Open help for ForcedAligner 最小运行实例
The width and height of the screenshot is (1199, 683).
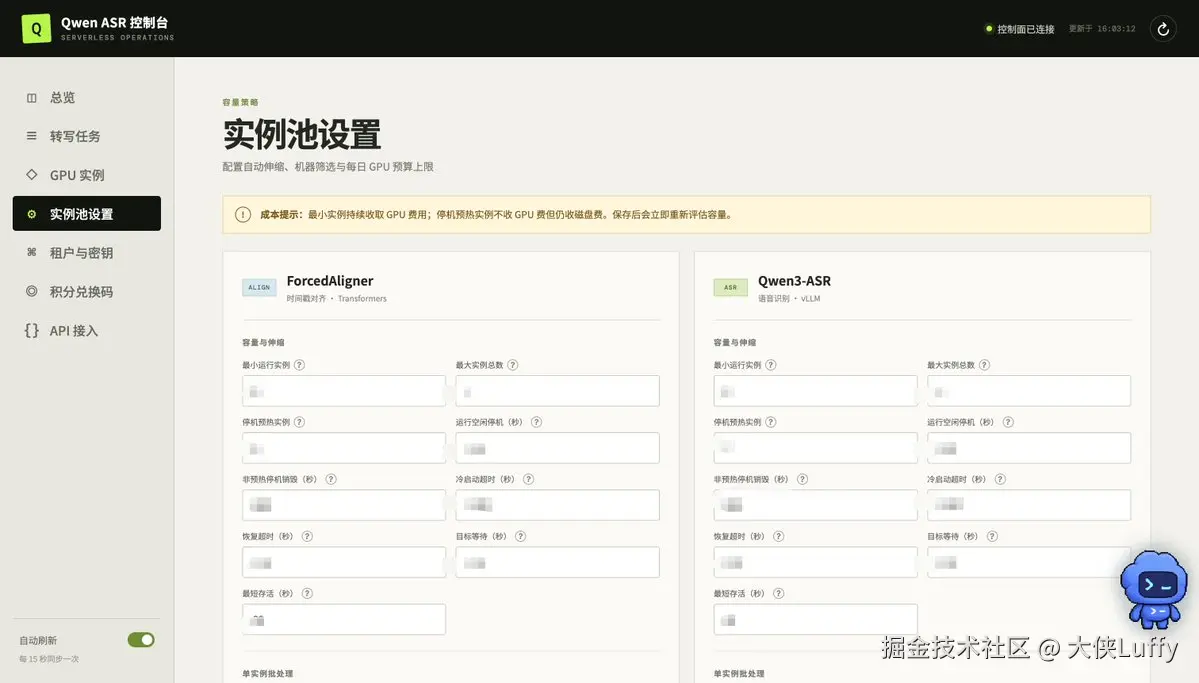coord(300,365)
